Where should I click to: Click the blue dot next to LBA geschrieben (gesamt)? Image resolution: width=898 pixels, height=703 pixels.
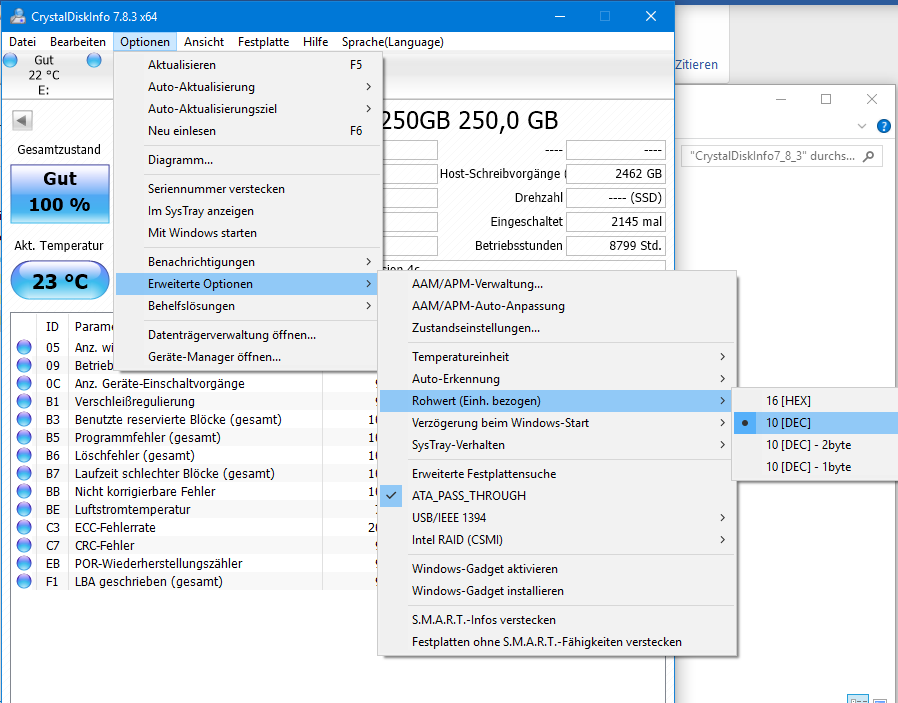[x=22, y=581]
